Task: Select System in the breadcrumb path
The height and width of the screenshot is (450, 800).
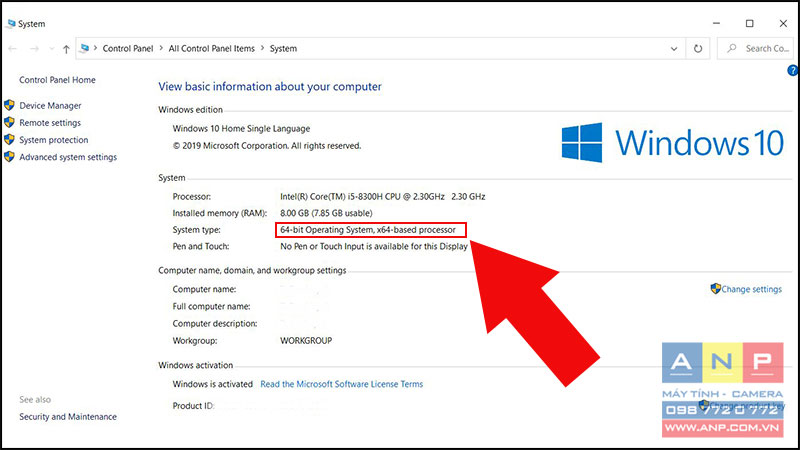Action: click(x=283, y=48)
